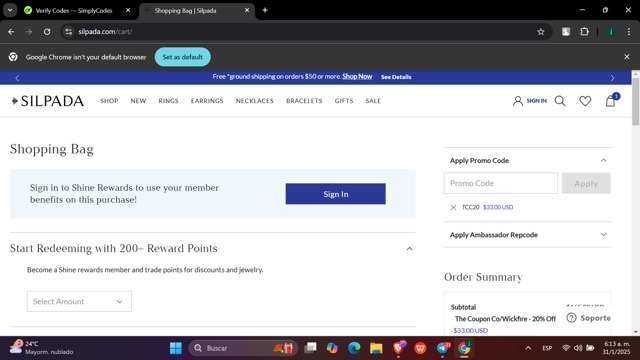
Task: Go back to previous page
Action: [x=11, y=31]
